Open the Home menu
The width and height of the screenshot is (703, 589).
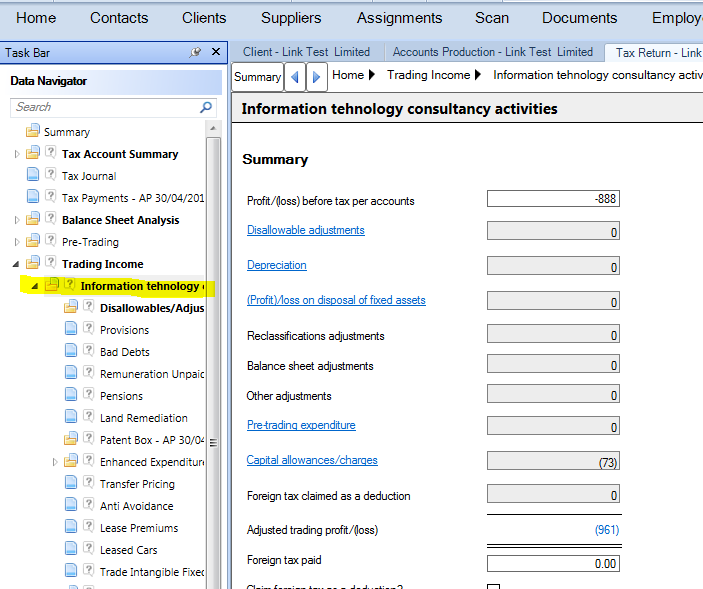point(36,18)
